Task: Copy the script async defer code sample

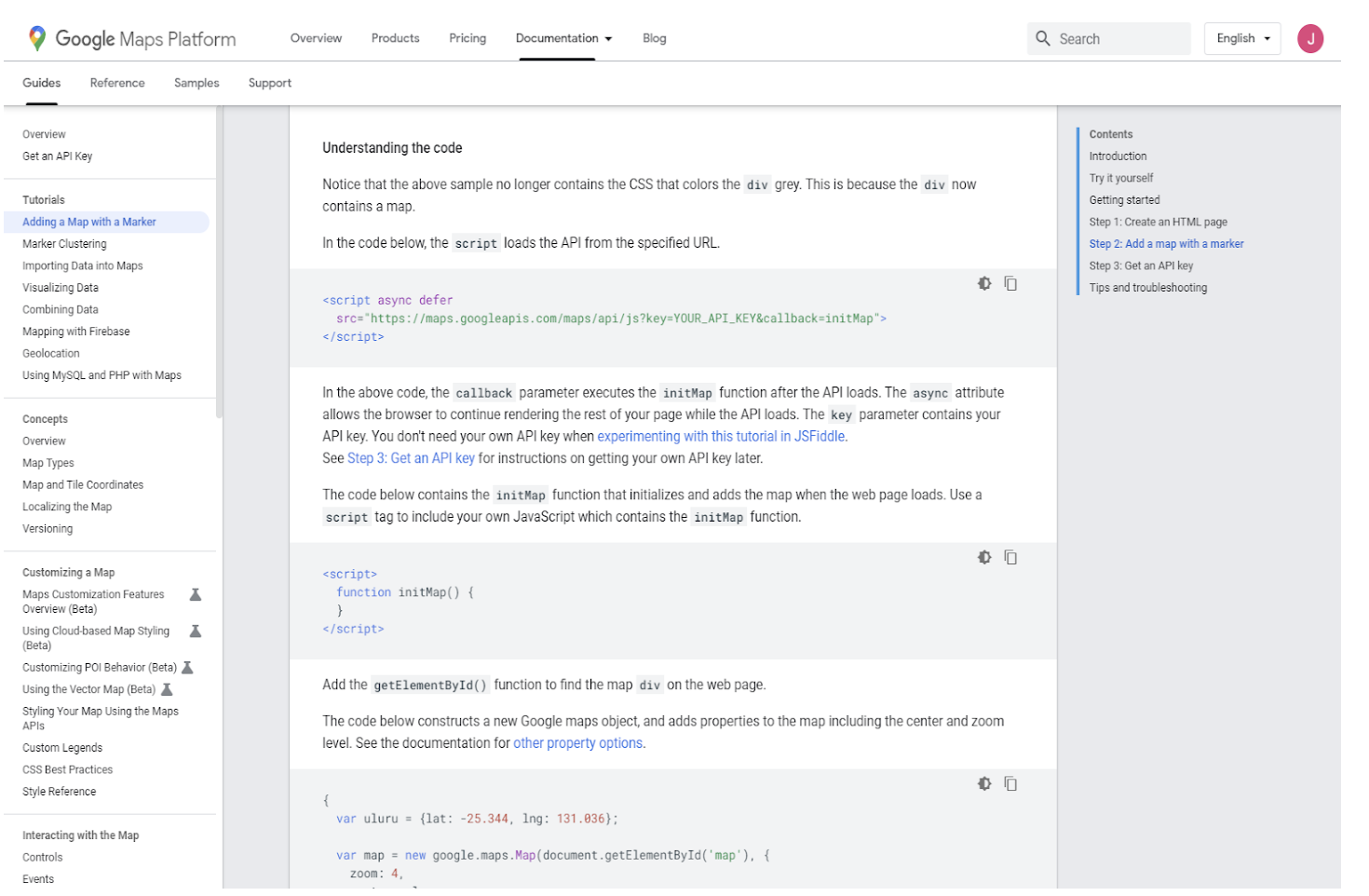Action: tap(1010, 284)
